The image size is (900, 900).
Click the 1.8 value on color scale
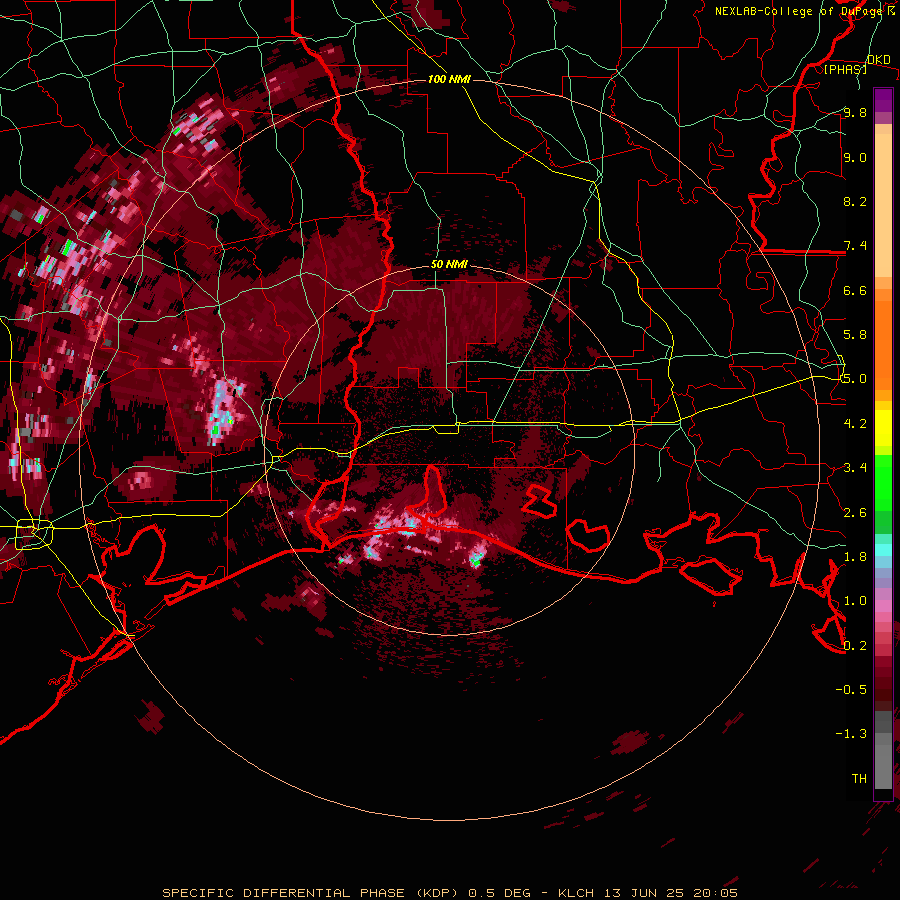[x=855, y=557]
